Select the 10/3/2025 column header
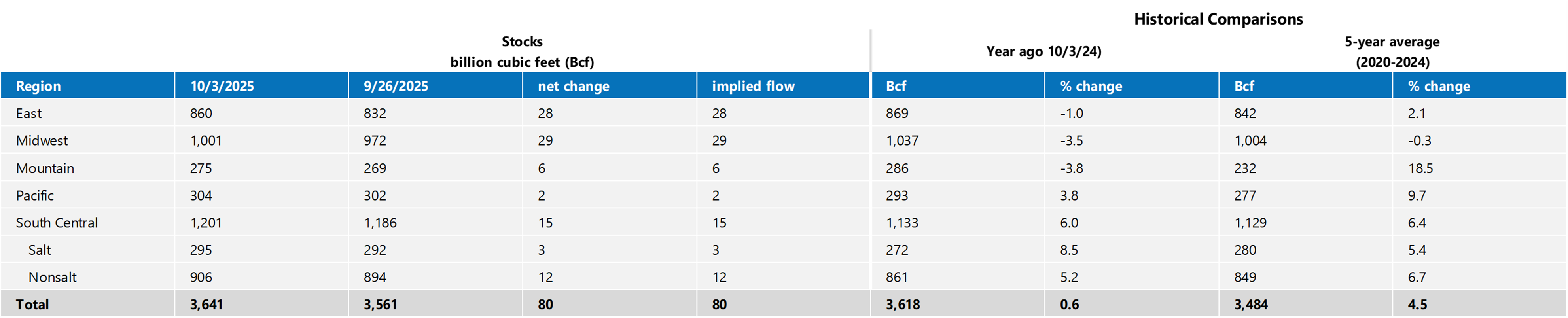 point(222,86)
